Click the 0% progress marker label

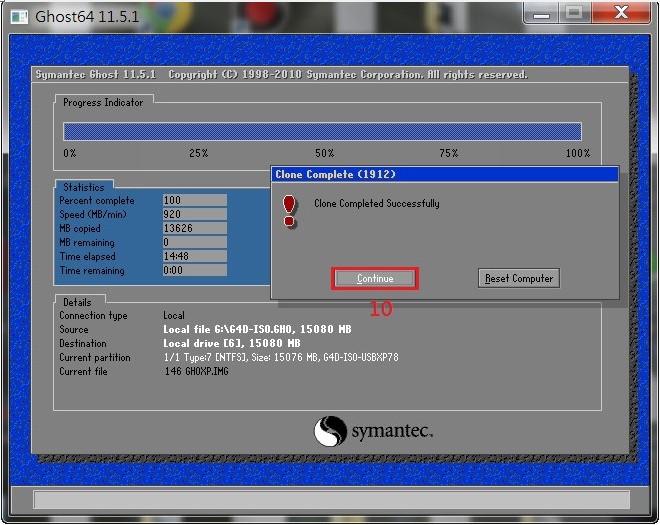point(70,153)
